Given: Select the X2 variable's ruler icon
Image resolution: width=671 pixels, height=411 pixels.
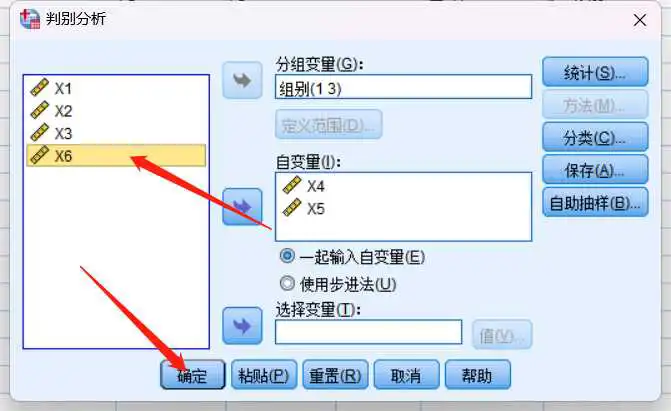Looking at the screenshot, I should pyautogui.click(x=40, y=110).
